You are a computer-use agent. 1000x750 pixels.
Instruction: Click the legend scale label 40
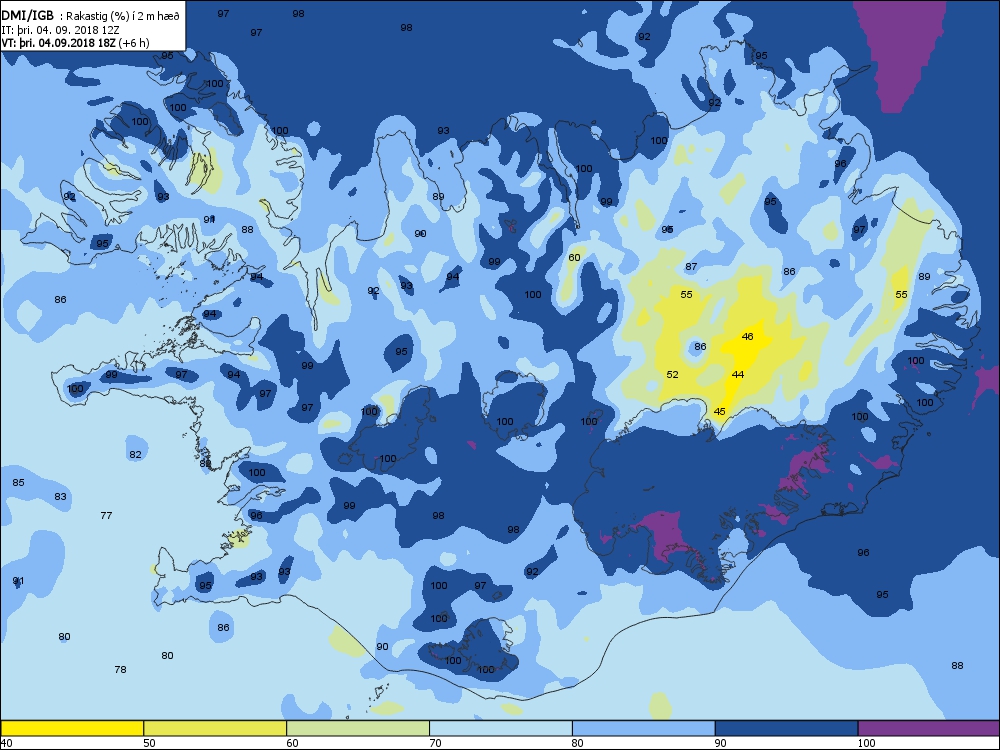point(6,743)
